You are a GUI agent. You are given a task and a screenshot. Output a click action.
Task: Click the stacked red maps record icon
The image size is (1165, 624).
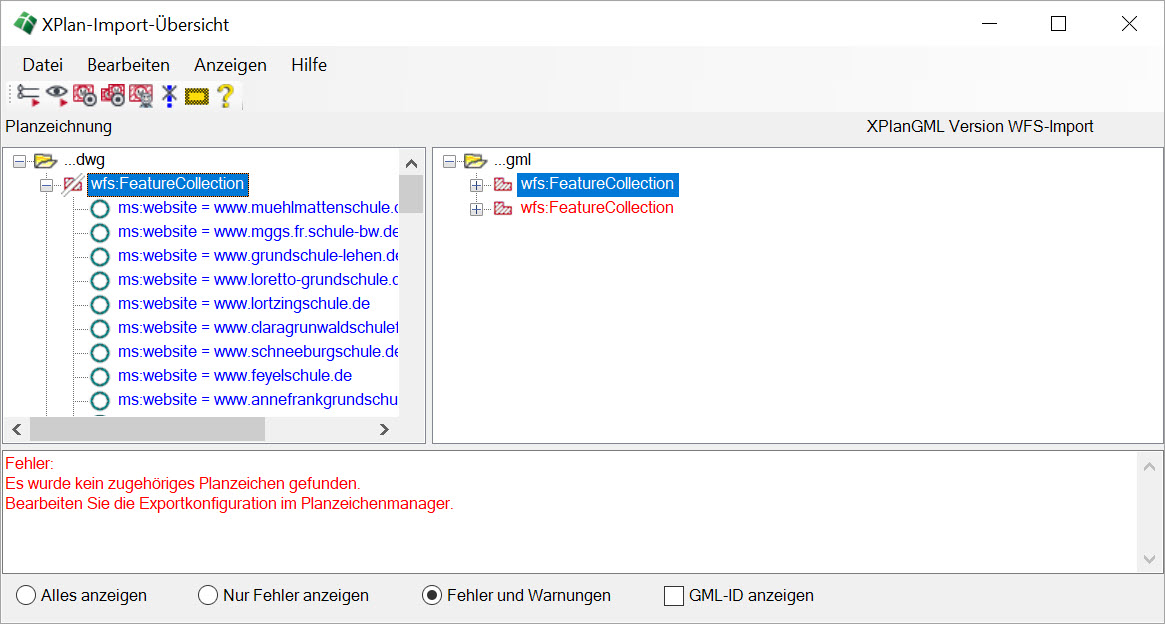[x=113, y=95]
